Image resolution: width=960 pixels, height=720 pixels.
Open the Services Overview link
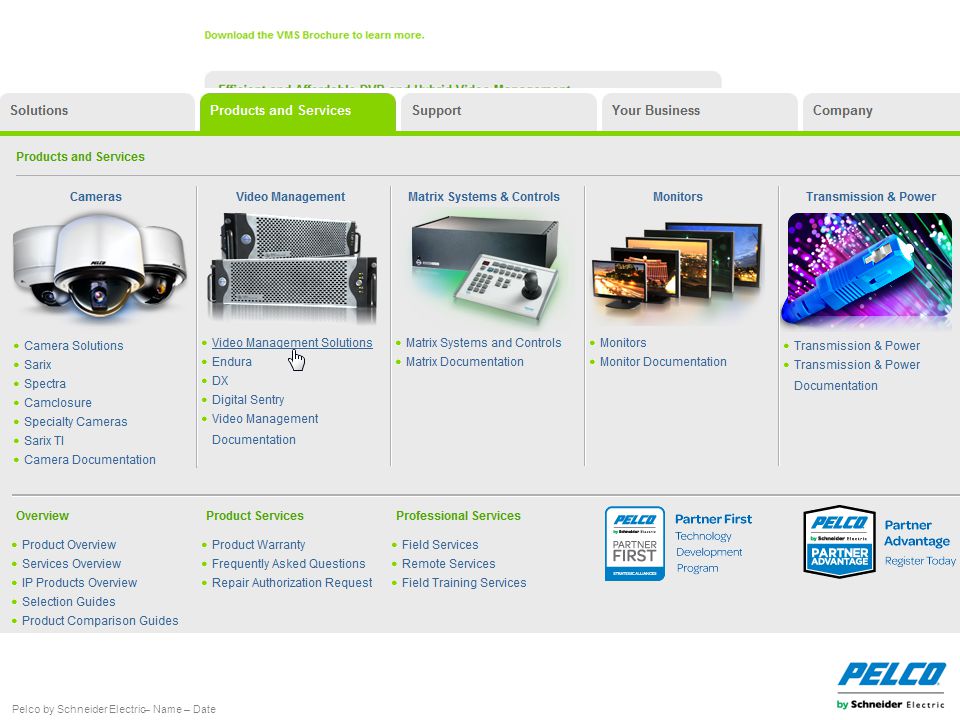[x=72, y=564]
